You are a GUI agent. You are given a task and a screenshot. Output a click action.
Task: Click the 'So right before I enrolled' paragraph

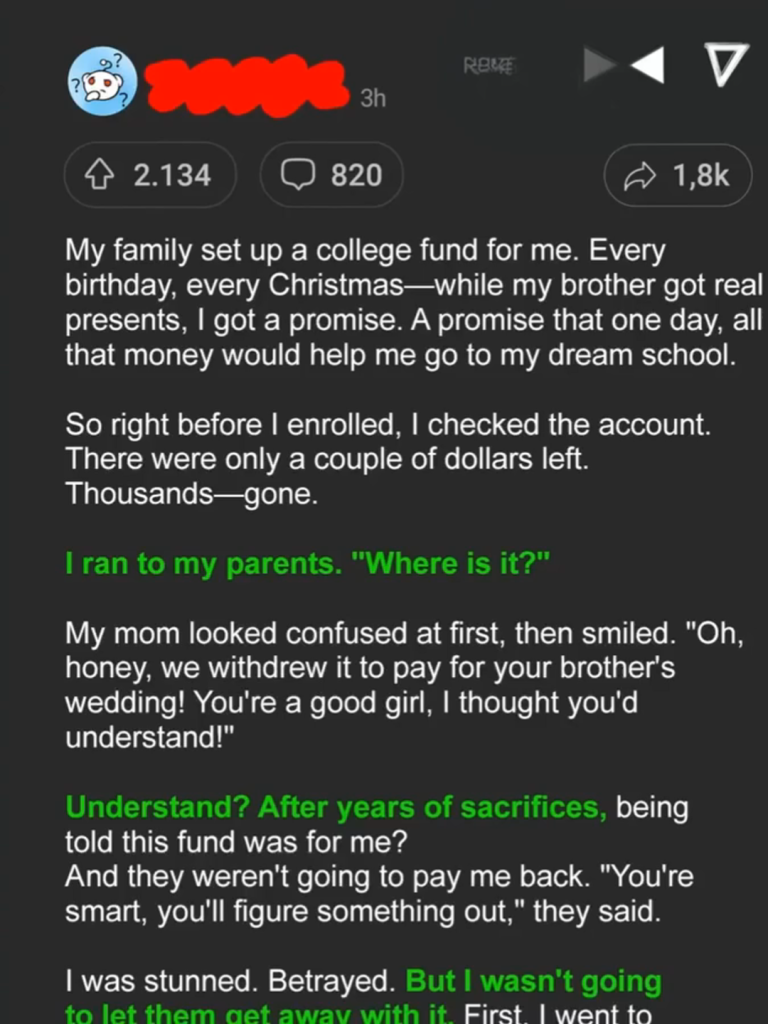click(388, 459)
